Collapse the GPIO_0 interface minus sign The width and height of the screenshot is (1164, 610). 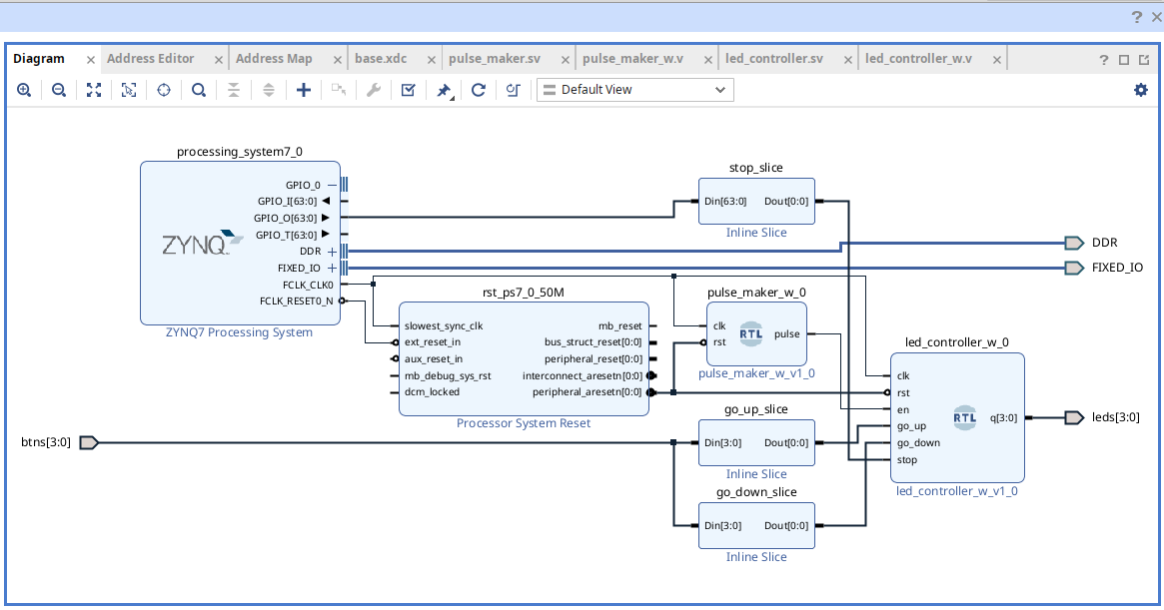[x=332, y=185]
